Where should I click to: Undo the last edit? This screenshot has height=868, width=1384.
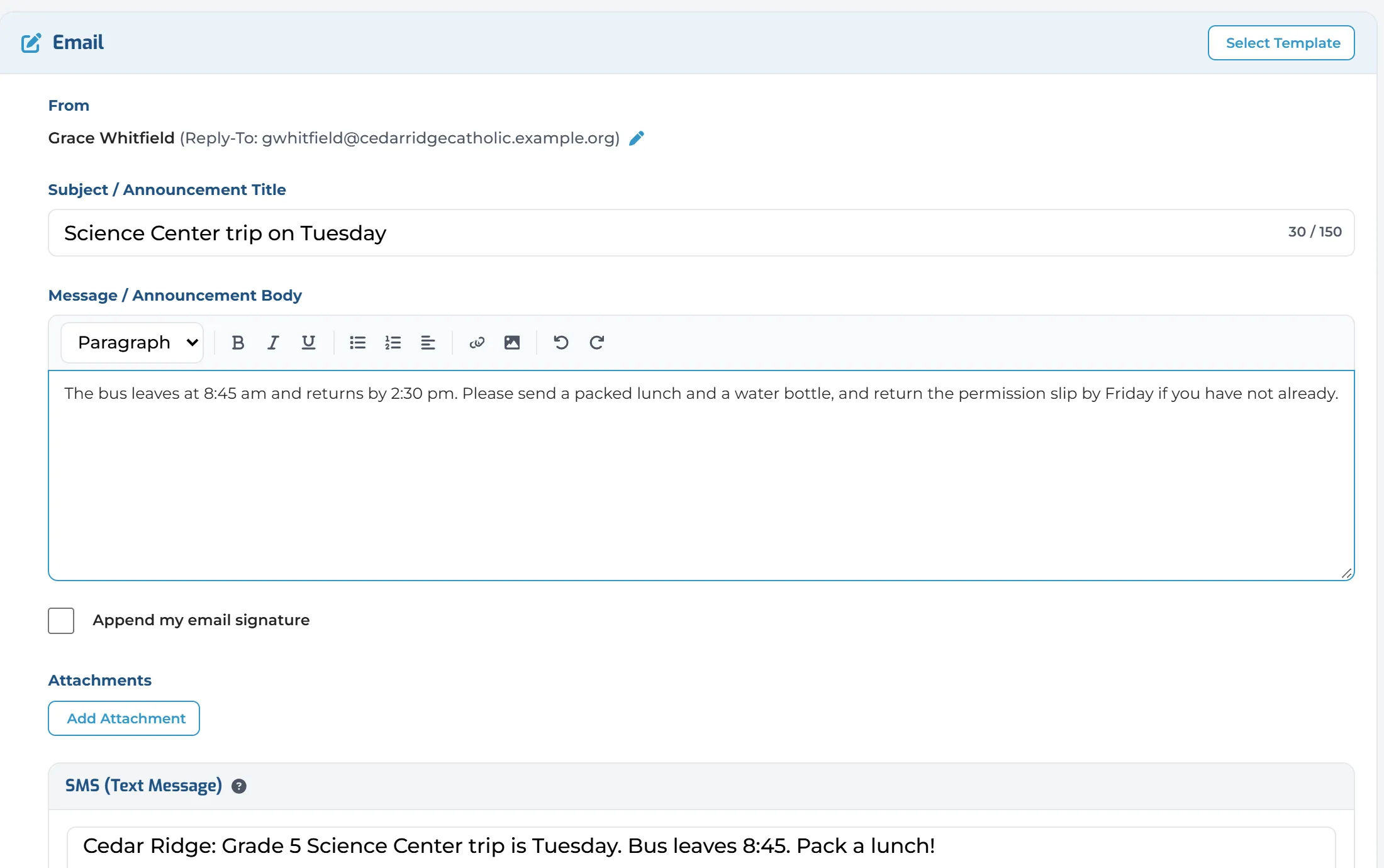point(561,343)
